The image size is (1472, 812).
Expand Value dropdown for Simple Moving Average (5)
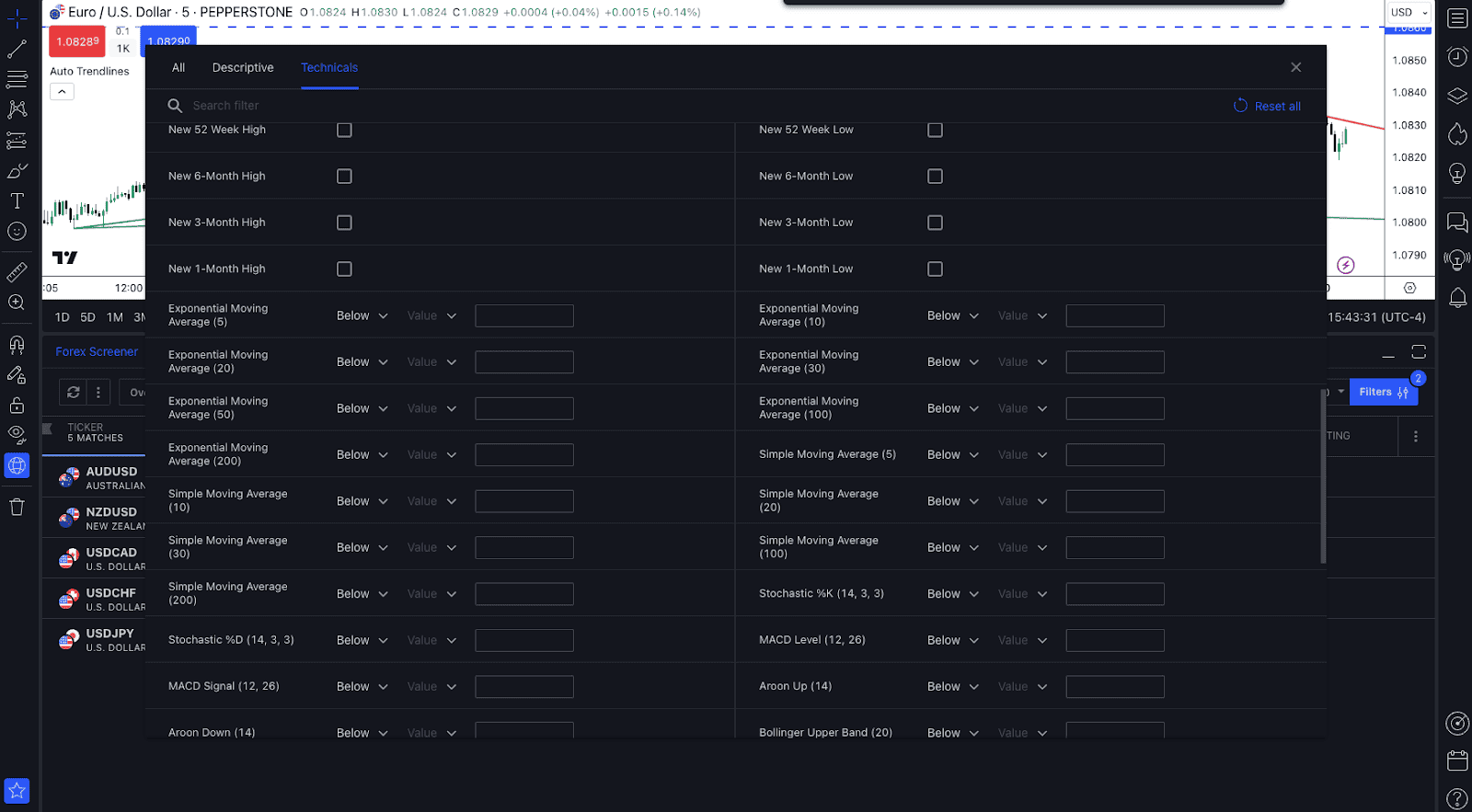[1022, 455]
